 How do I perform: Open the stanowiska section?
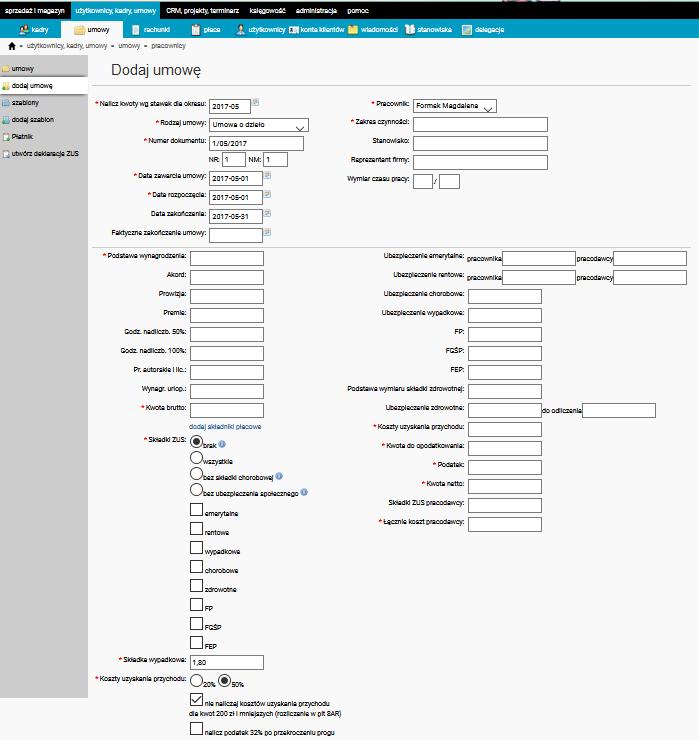429,30
